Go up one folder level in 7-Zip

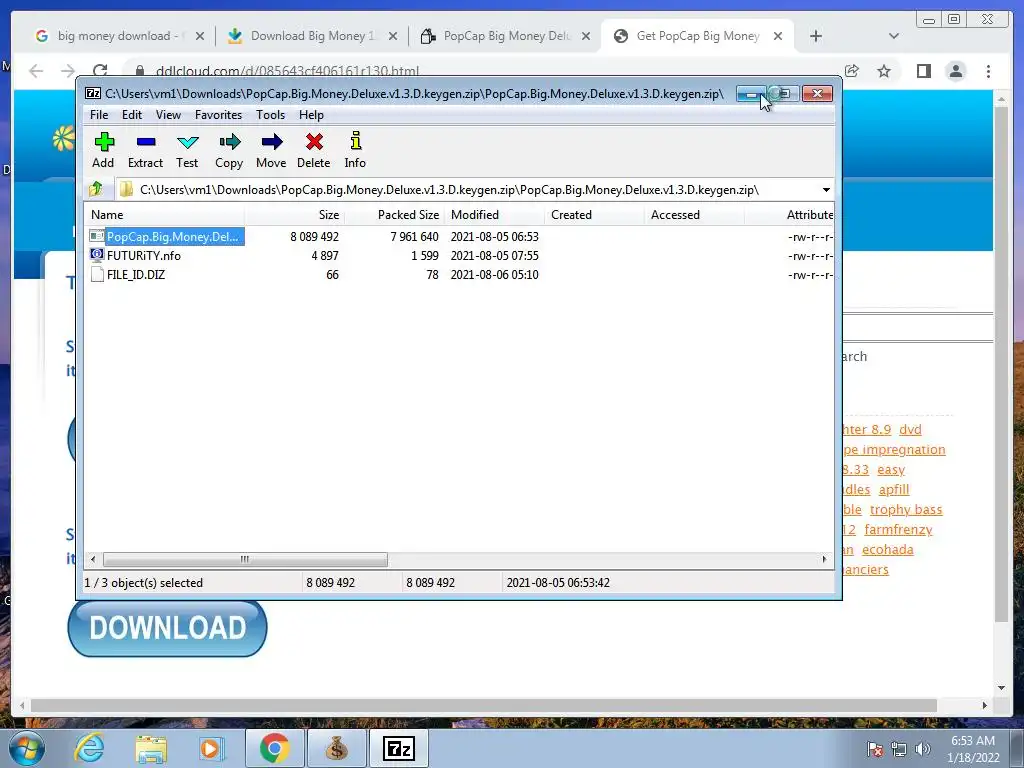click(96, 189)
